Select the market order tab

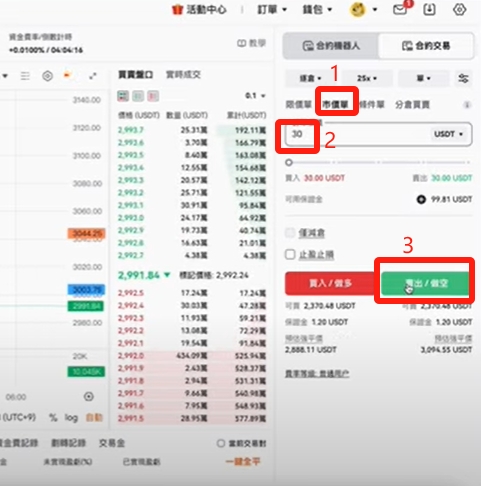pyautogui.click(x=335, y=104)
